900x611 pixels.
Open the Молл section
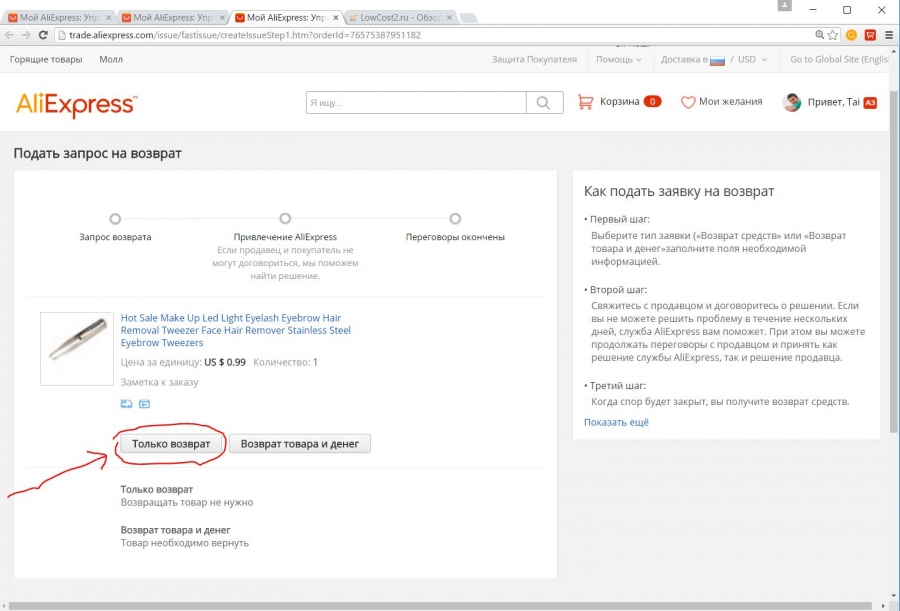111,59
